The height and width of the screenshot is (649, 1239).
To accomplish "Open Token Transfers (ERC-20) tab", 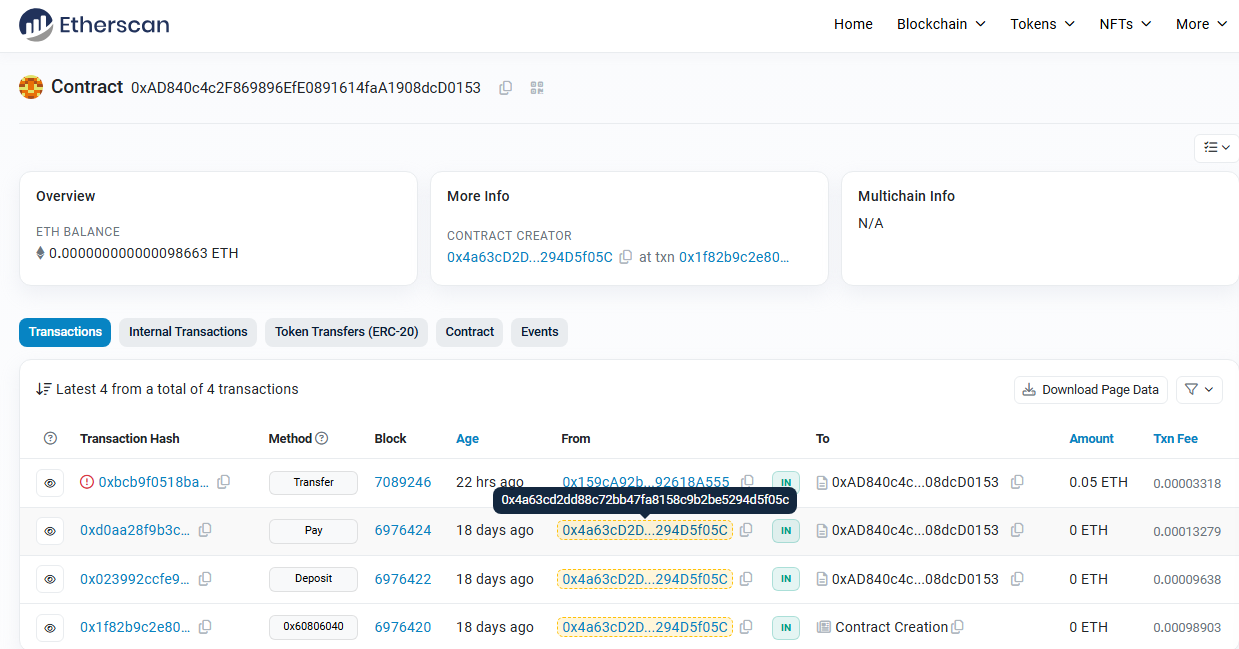I will [x=347, y=332].
